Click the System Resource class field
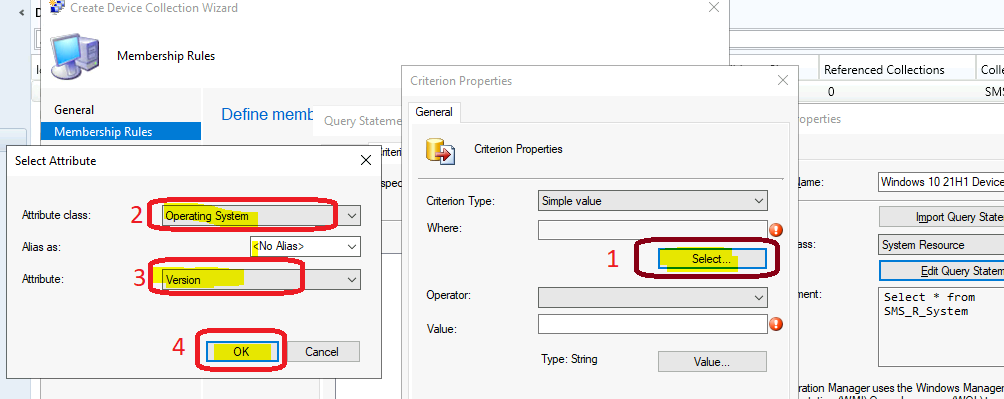This screenshot has width=1004, height=399. [941, 245]
